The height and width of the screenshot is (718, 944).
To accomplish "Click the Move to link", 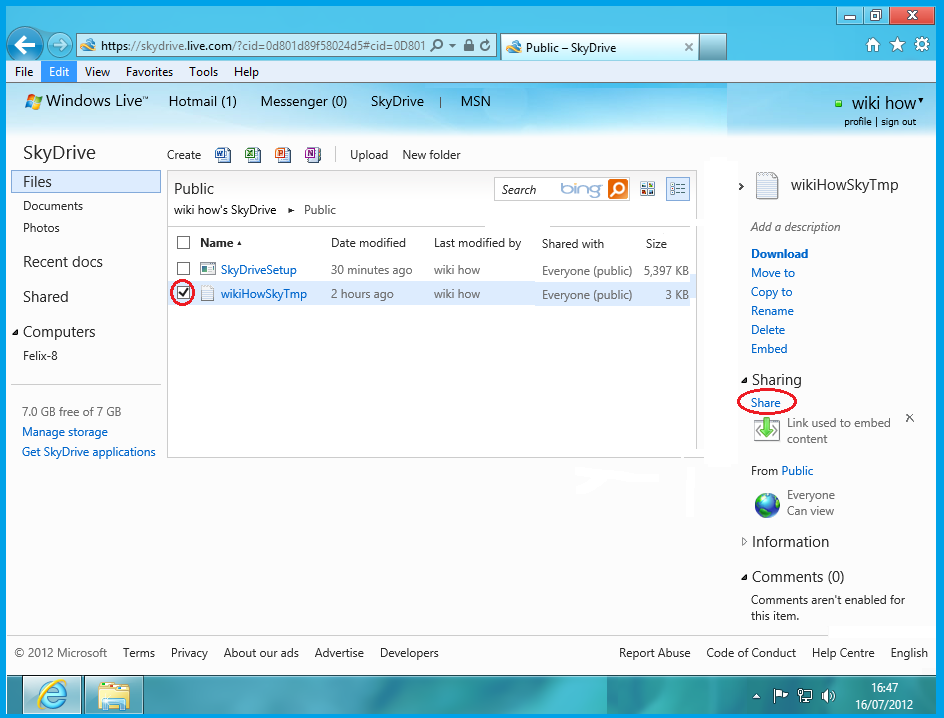I will tap(773, 273).
